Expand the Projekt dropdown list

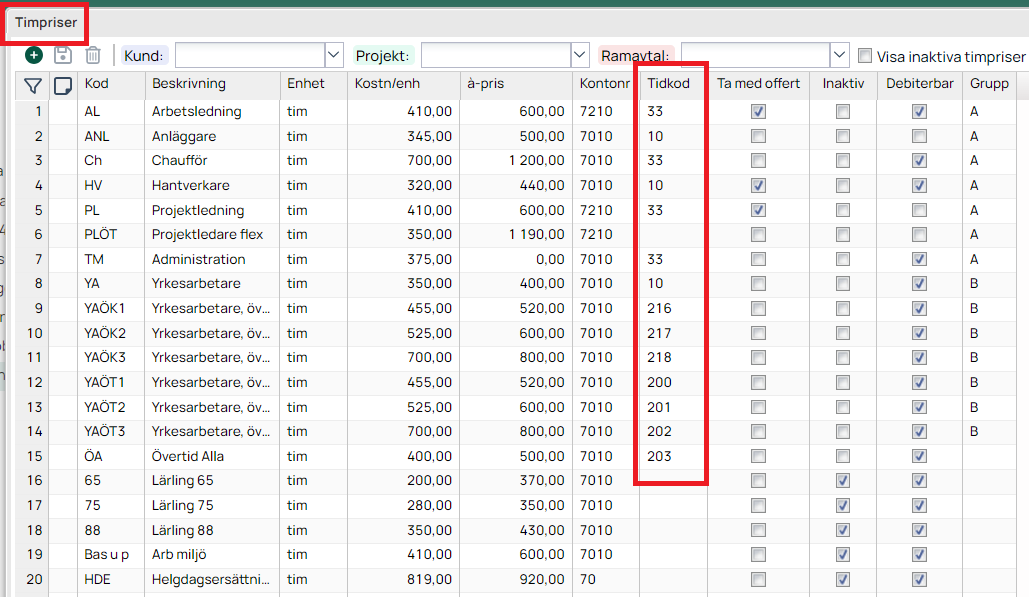pyautogui.click(x=580, y=55)
